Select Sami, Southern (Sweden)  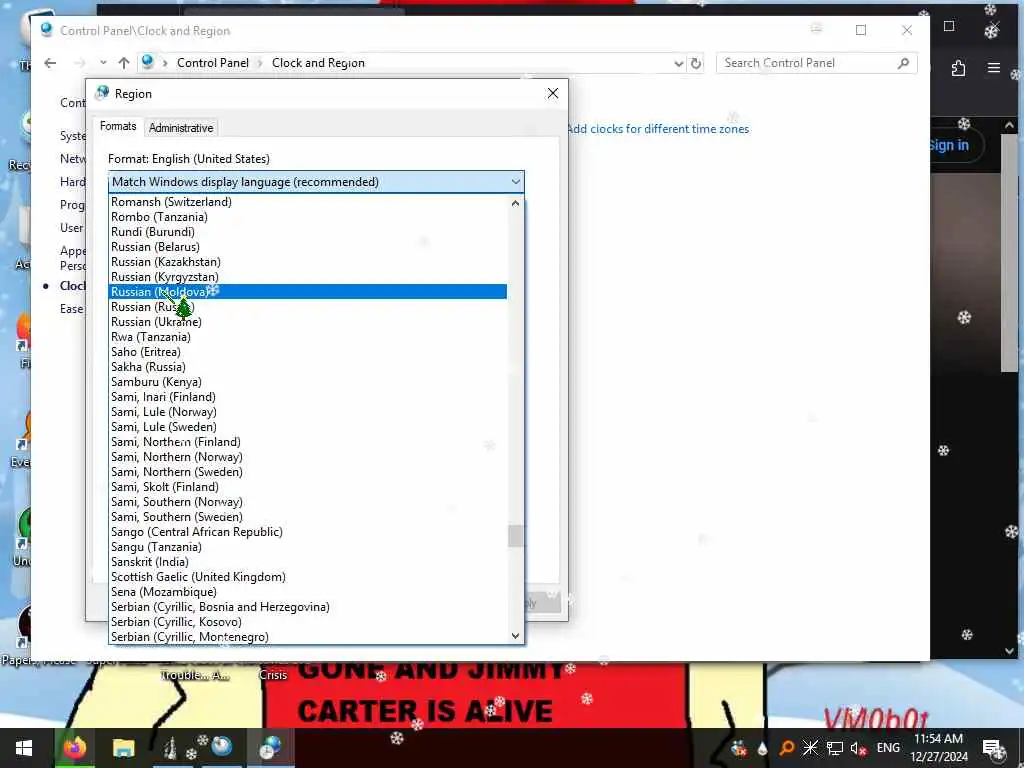(x=308, y=517)
